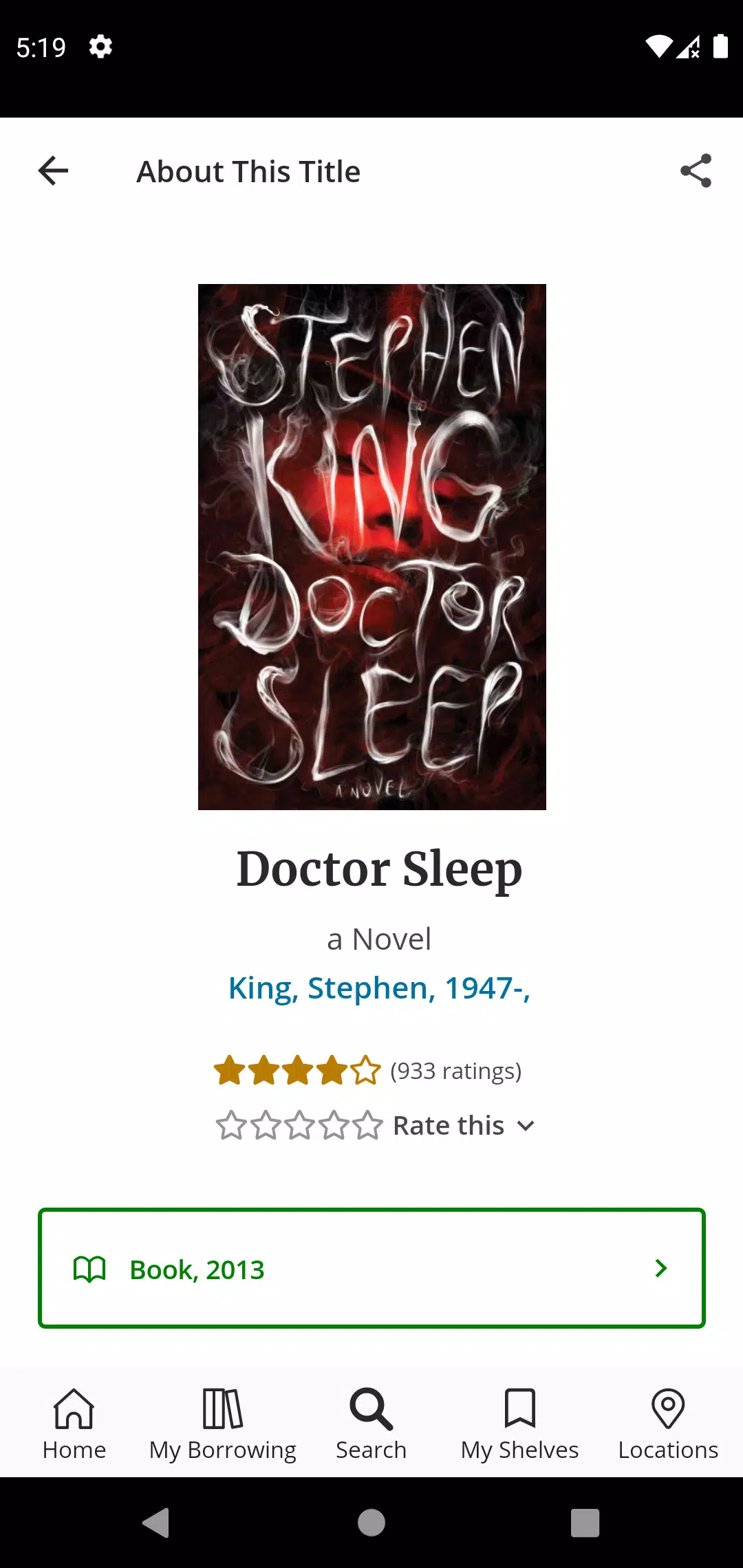Screen dimensions: 743x1568
Task: Tap Android back navigation button
Action: [x=156, y=1523]
